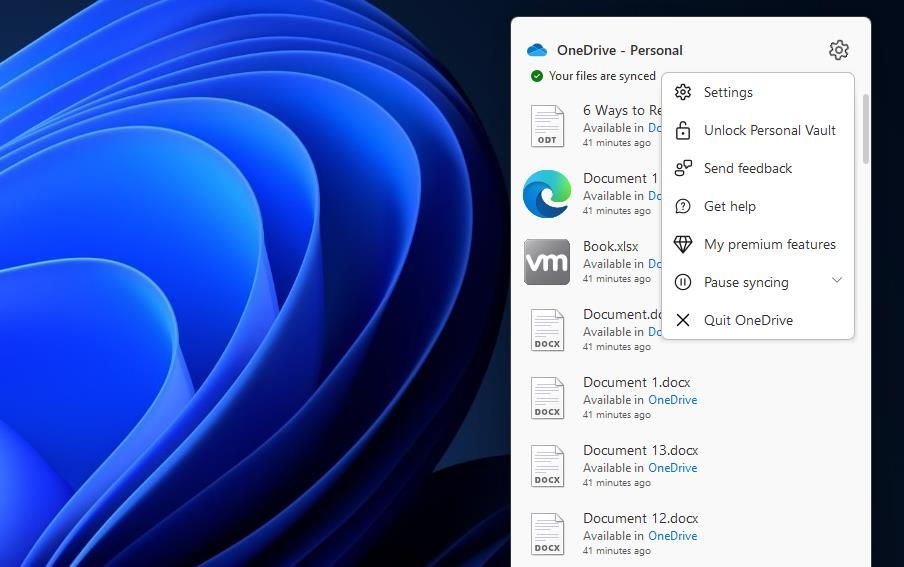Click the Send feedback person icon

click(x=683, y=168)
